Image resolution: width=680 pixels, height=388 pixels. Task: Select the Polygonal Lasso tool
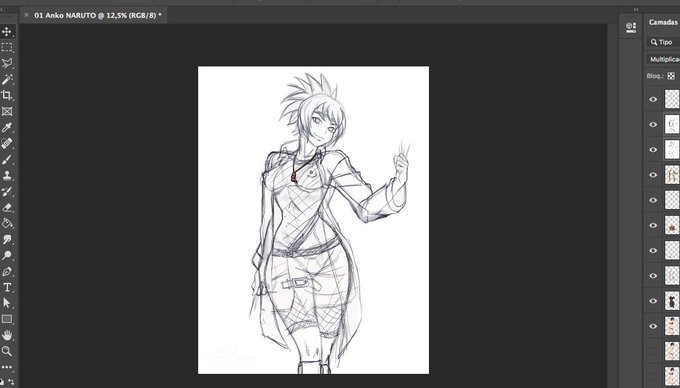7,63
